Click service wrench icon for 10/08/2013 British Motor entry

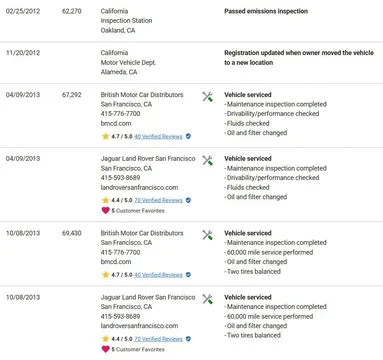(x=207, y=235)
